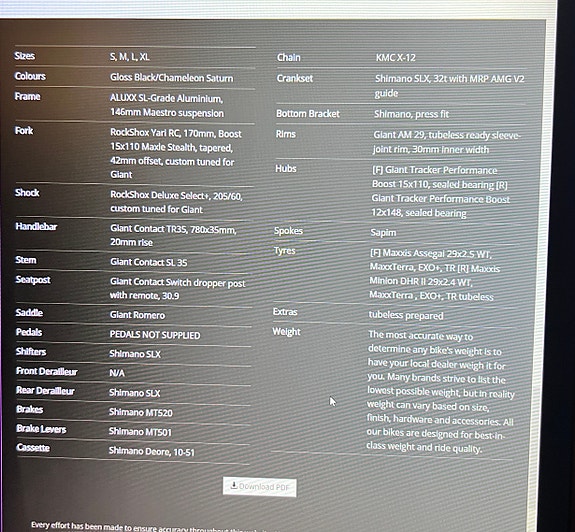Click the KMC X-12 chain value
Image resolution: width=575 pixels, height=532 pixels.
pos(396,58)
